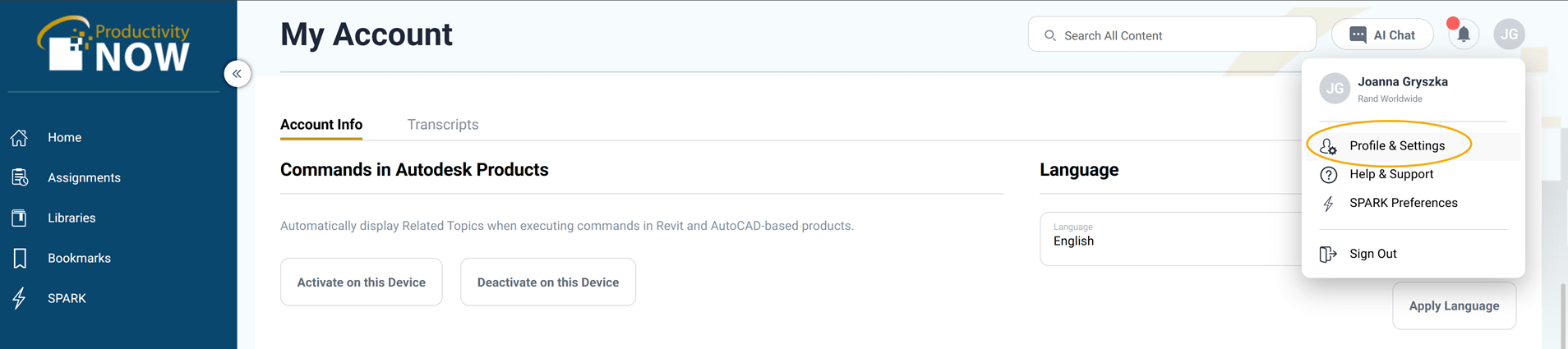Screen dimensions: 1568x349
Task: Click the Home icon in sidebar
Action: point(20,137)
